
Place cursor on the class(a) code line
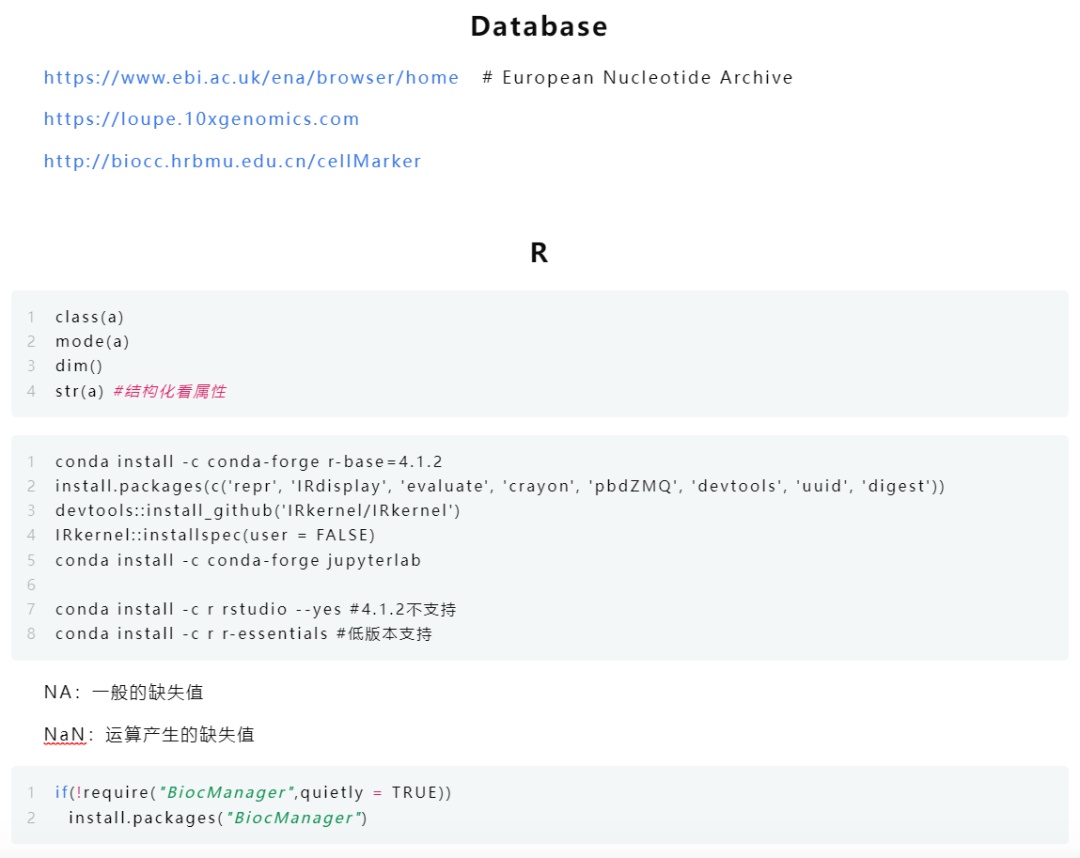coord(90,317)
